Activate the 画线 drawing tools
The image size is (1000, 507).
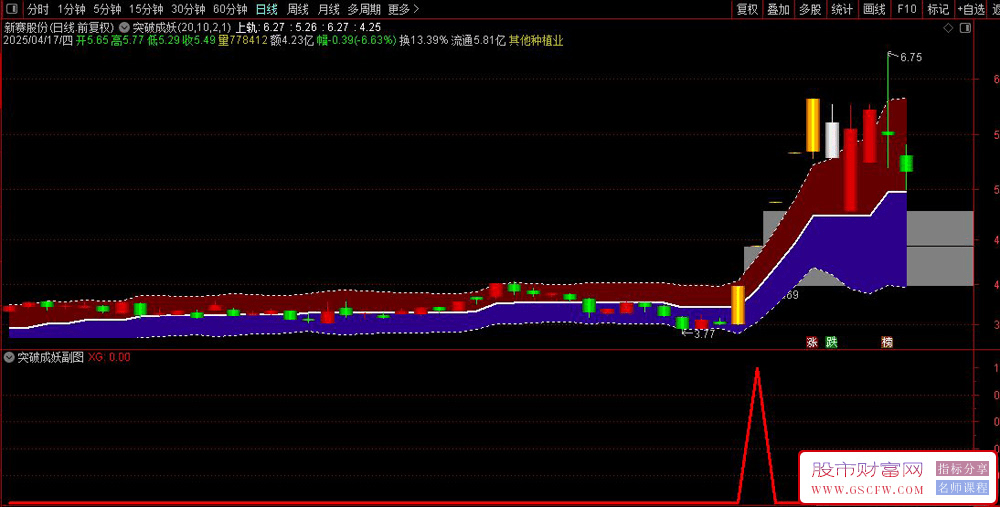coord(874,9)
